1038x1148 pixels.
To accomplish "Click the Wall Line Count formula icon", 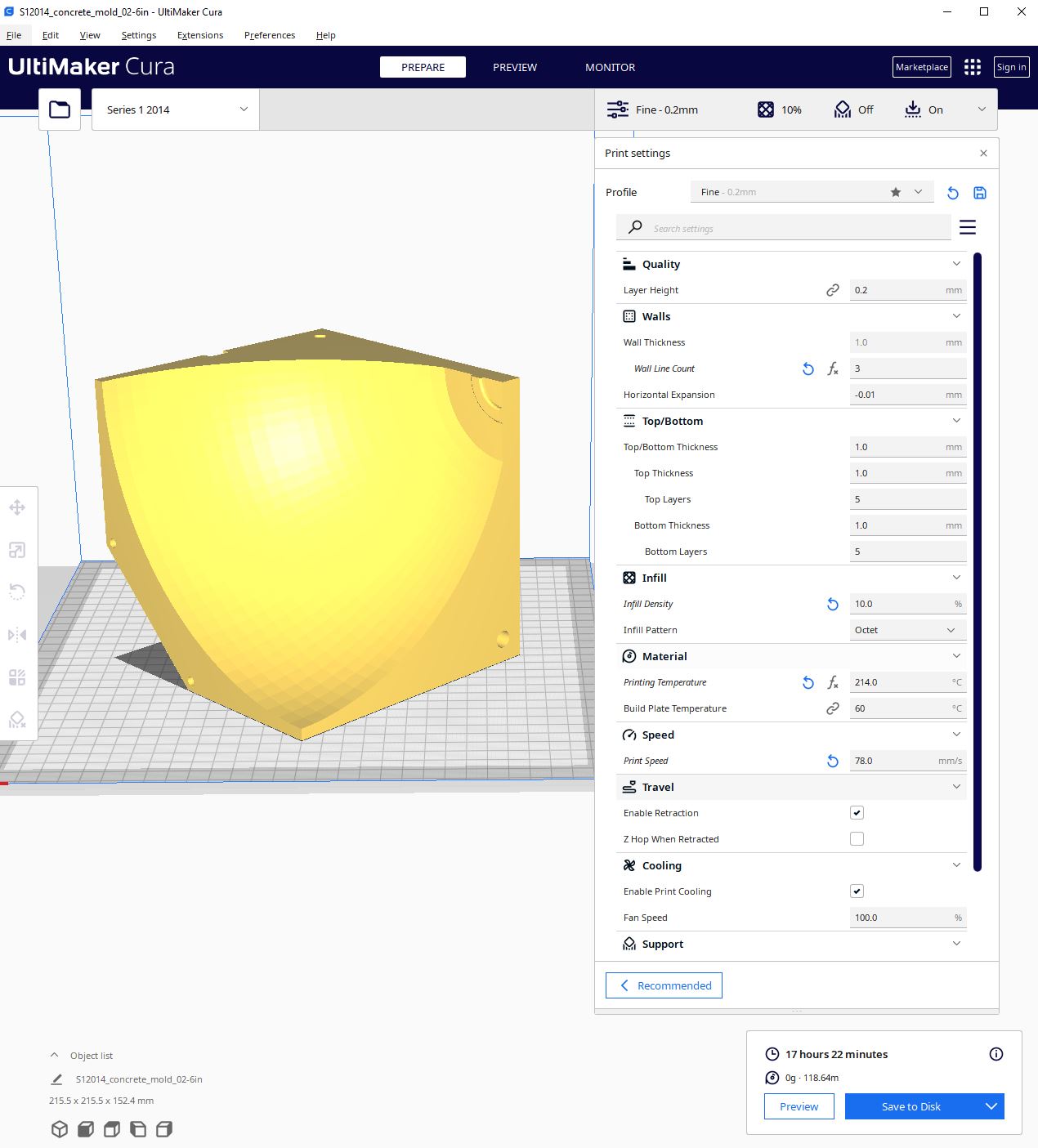I will coord(833,369).
